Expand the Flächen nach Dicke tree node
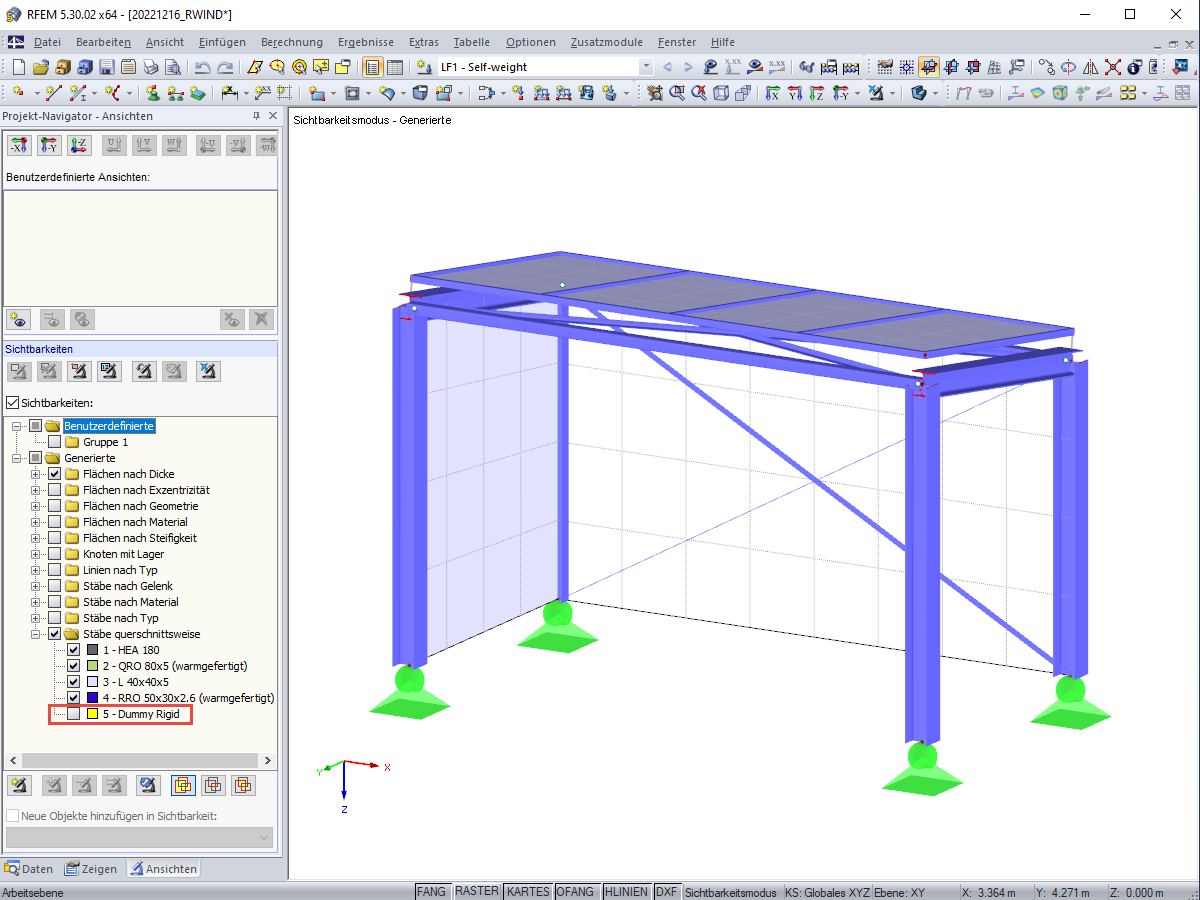 point(36,474)
